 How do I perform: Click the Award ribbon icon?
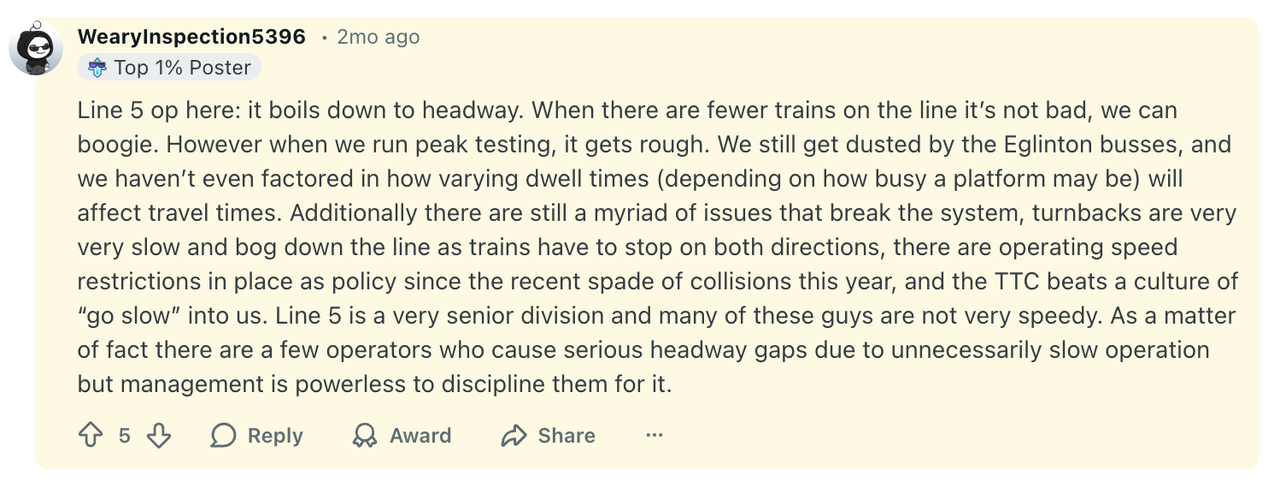click(365, 435)
